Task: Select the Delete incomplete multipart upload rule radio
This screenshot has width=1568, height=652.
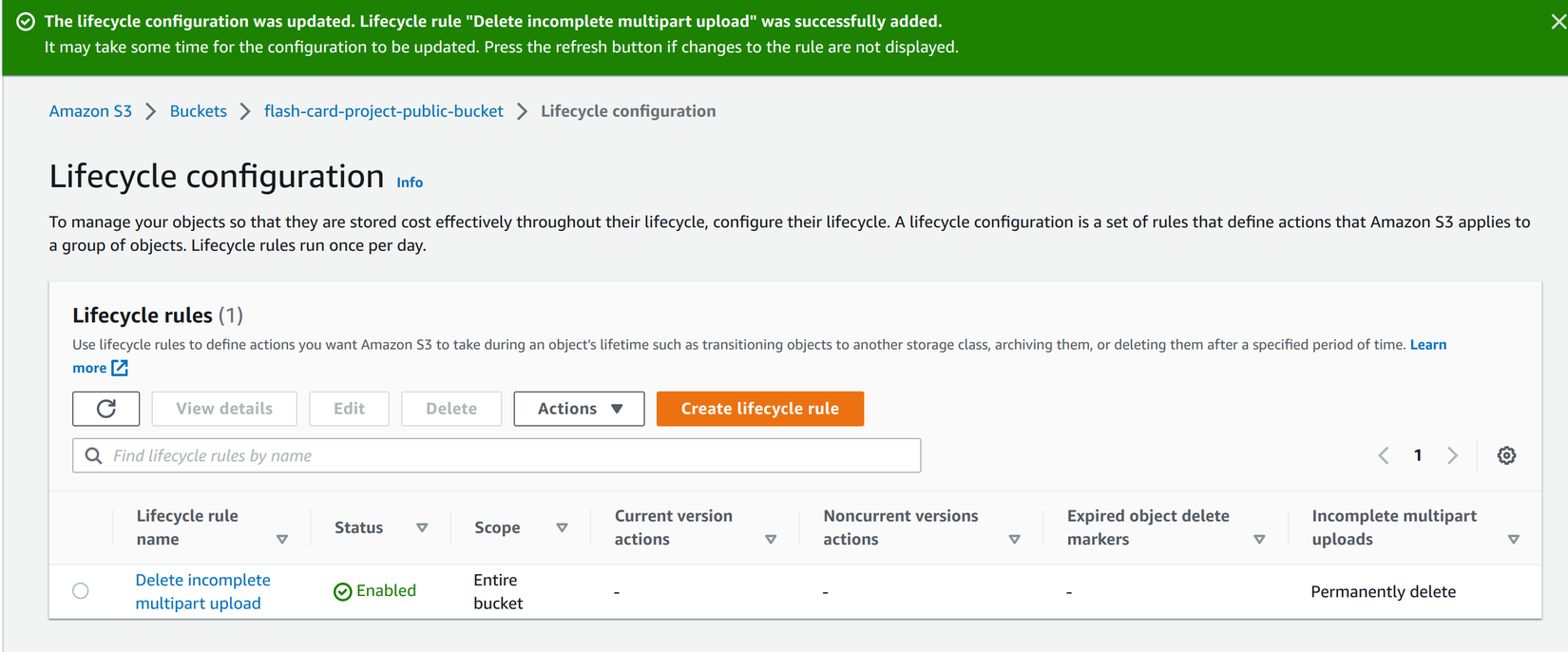Action: pyautogui.click(x=81, y=591)
